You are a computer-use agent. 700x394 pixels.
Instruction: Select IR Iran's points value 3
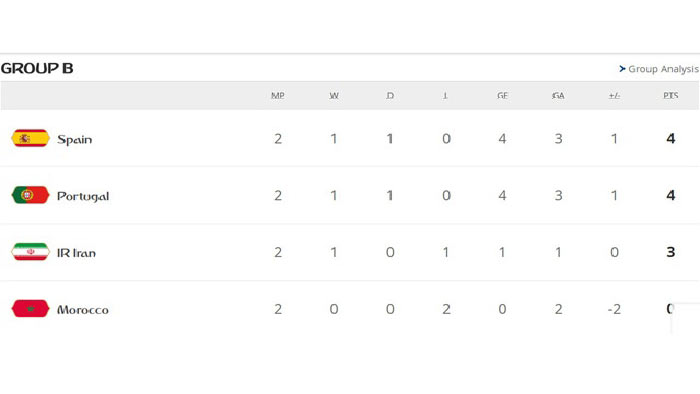click(x=671, y=252)
